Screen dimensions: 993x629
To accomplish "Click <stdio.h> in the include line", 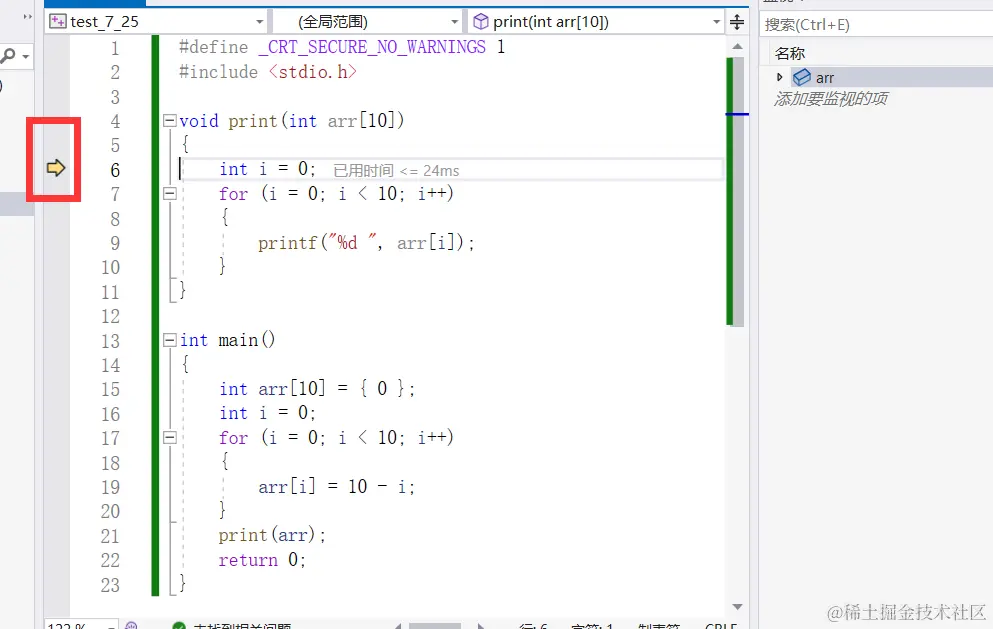I will pyautogui.click(x=313, y=72).
